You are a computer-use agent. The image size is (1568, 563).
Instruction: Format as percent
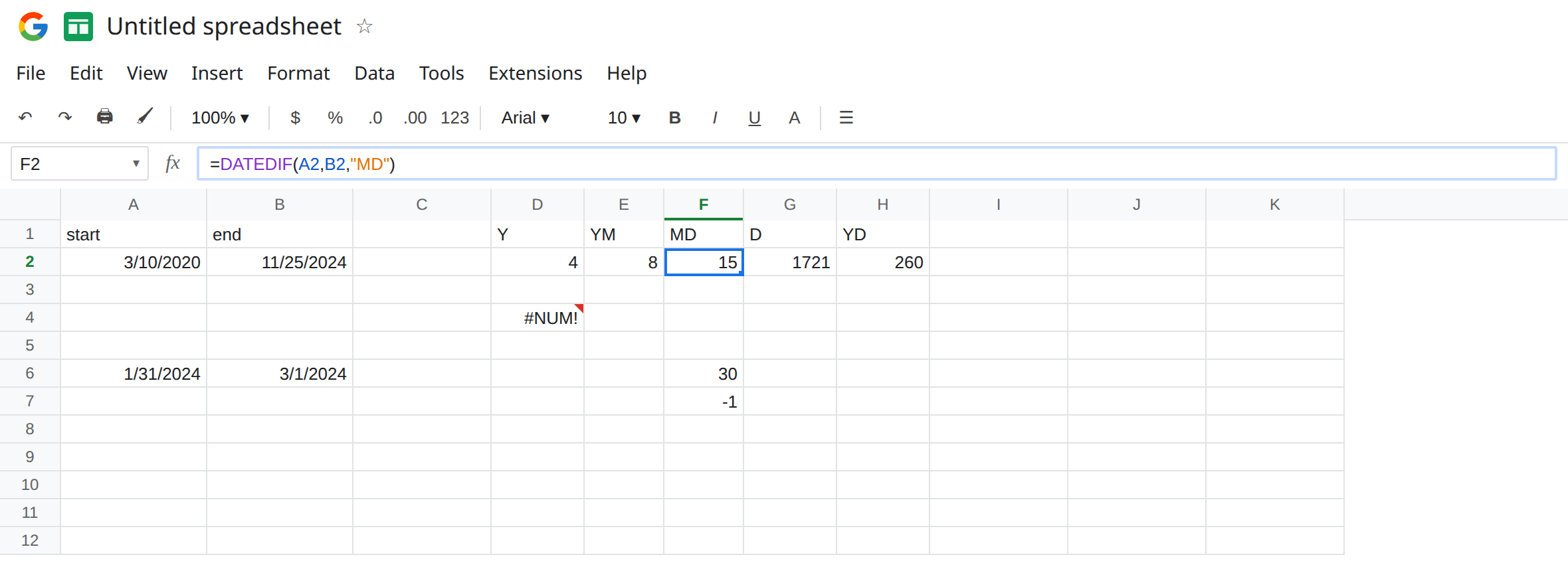click(x=336, y=118)
